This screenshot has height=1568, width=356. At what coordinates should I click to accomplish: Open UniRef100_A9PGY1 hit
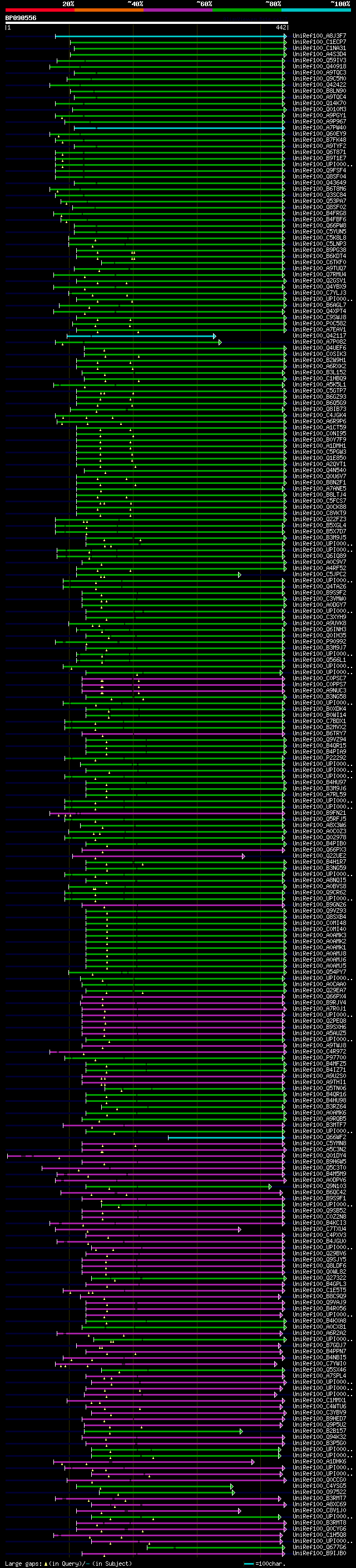coord(319,116)
